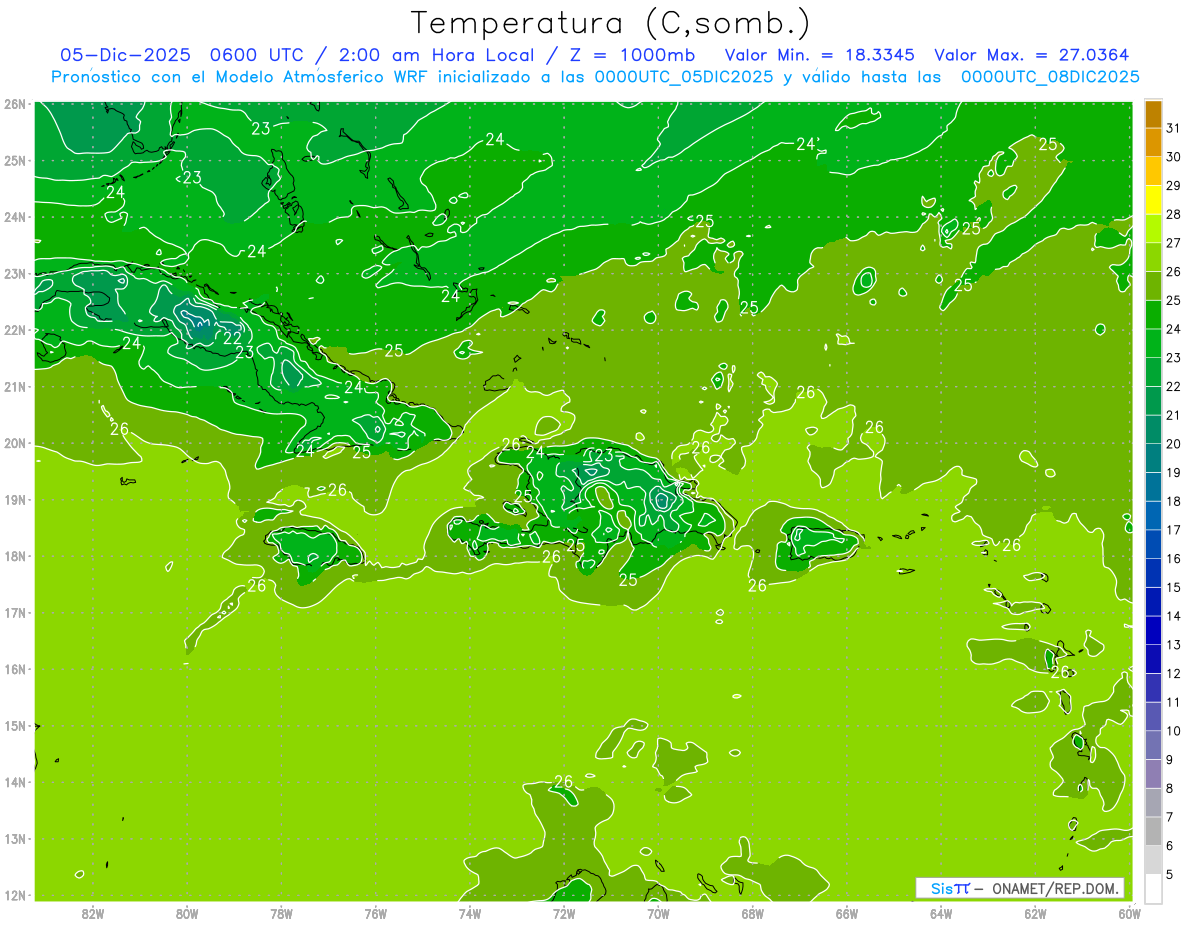Click the '24N' latitude axis label
The width and height of the screenshot is (1200, 927).
coord(14,217)
